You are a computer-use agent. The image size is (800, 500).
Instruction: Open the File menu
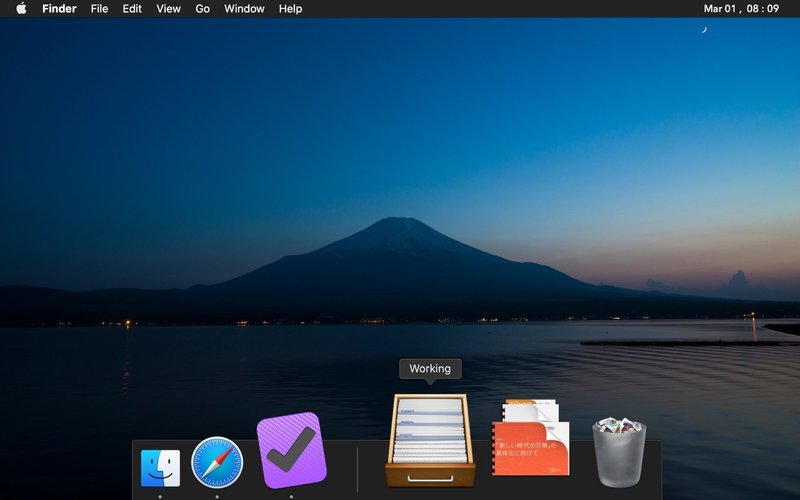click(99, 9)
